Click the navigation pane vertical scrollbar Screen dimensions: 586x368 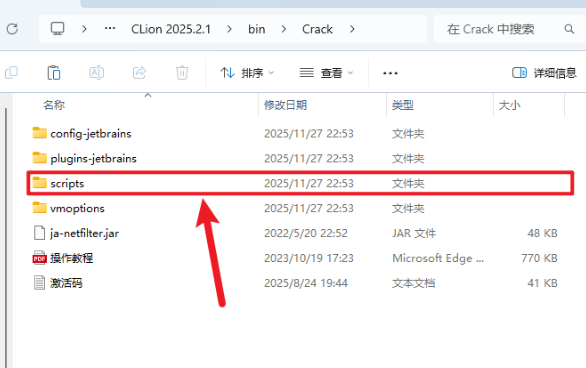coord(6,237)
